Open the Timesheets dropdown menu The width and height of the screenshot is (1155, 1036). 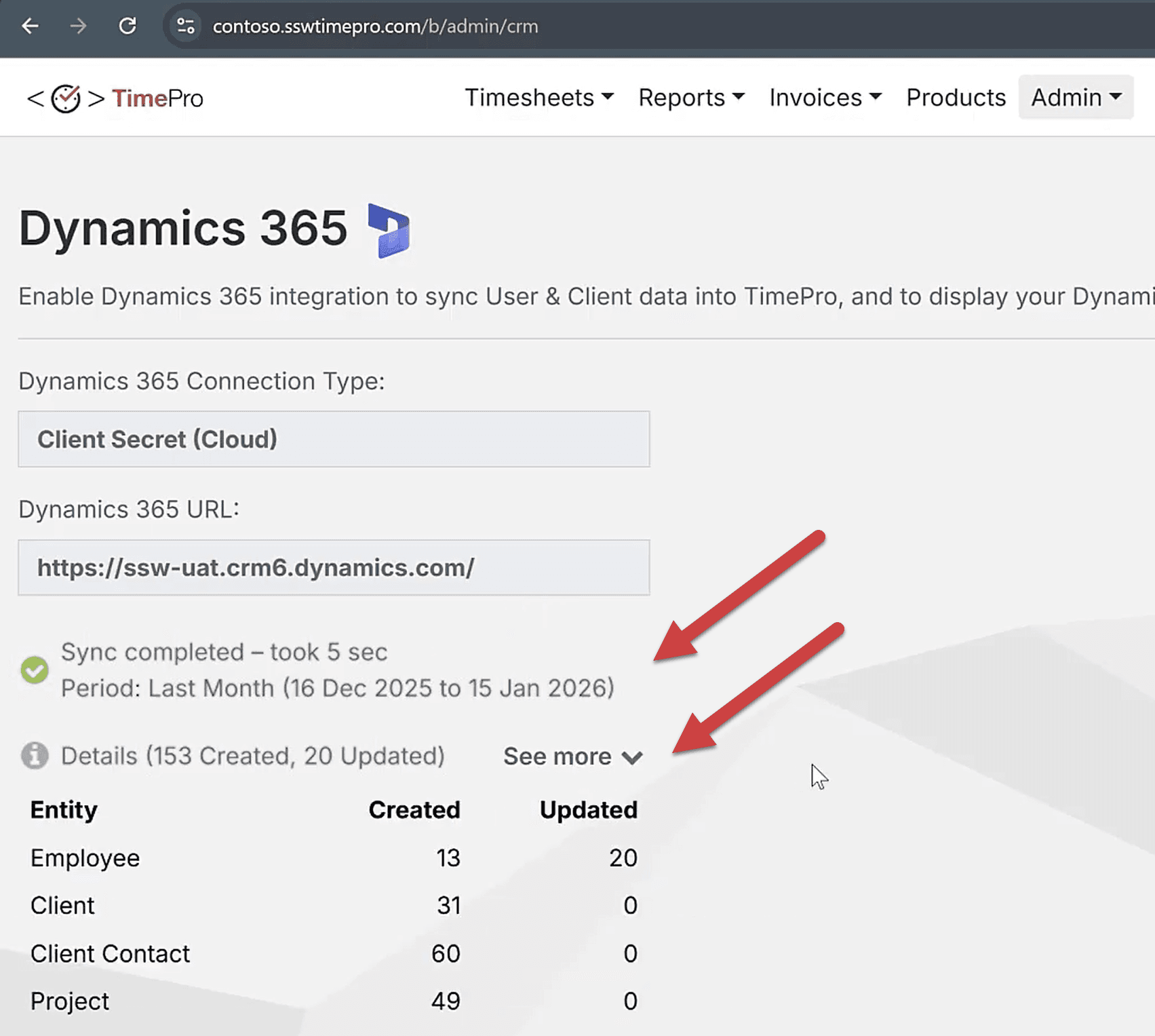(539, 98)
